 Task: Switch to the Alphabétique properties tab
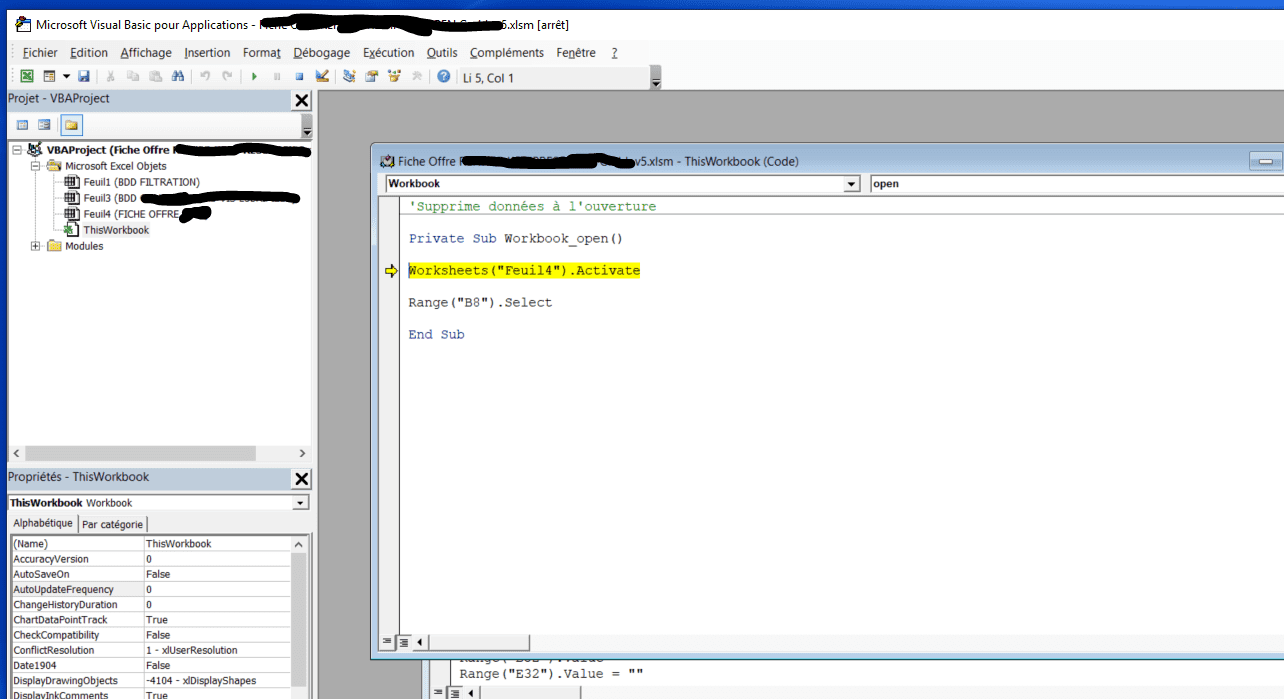coord(43,523)
